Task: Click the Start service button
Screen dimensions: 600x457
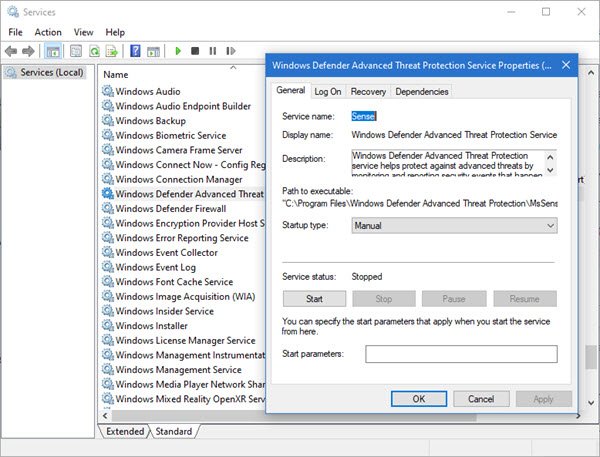Action: click(314, 298)
